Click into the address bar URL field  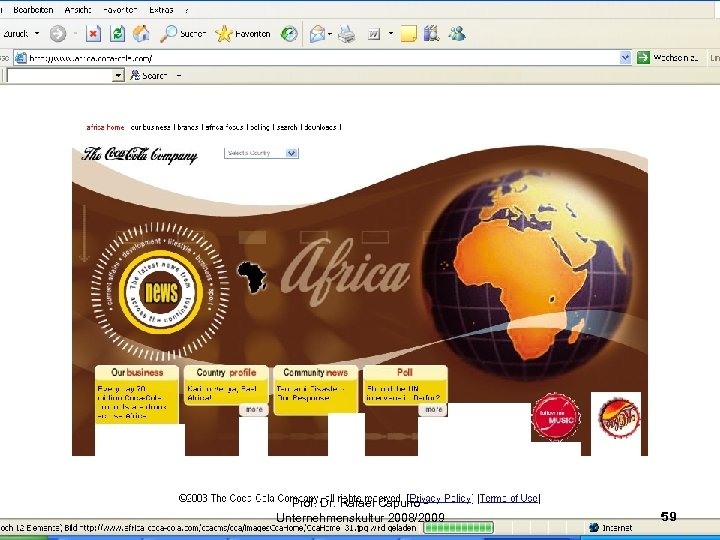coord(321,58)
